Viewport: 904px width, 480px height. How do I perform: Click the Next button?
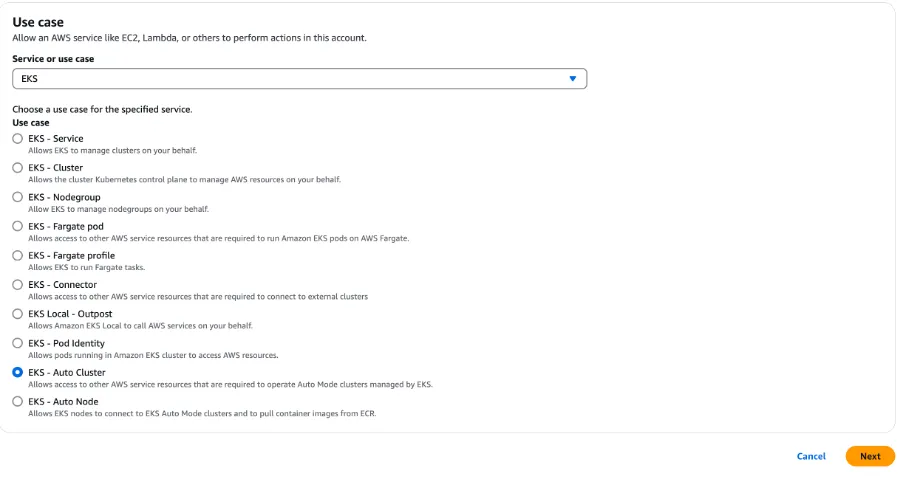pos(870,456)
